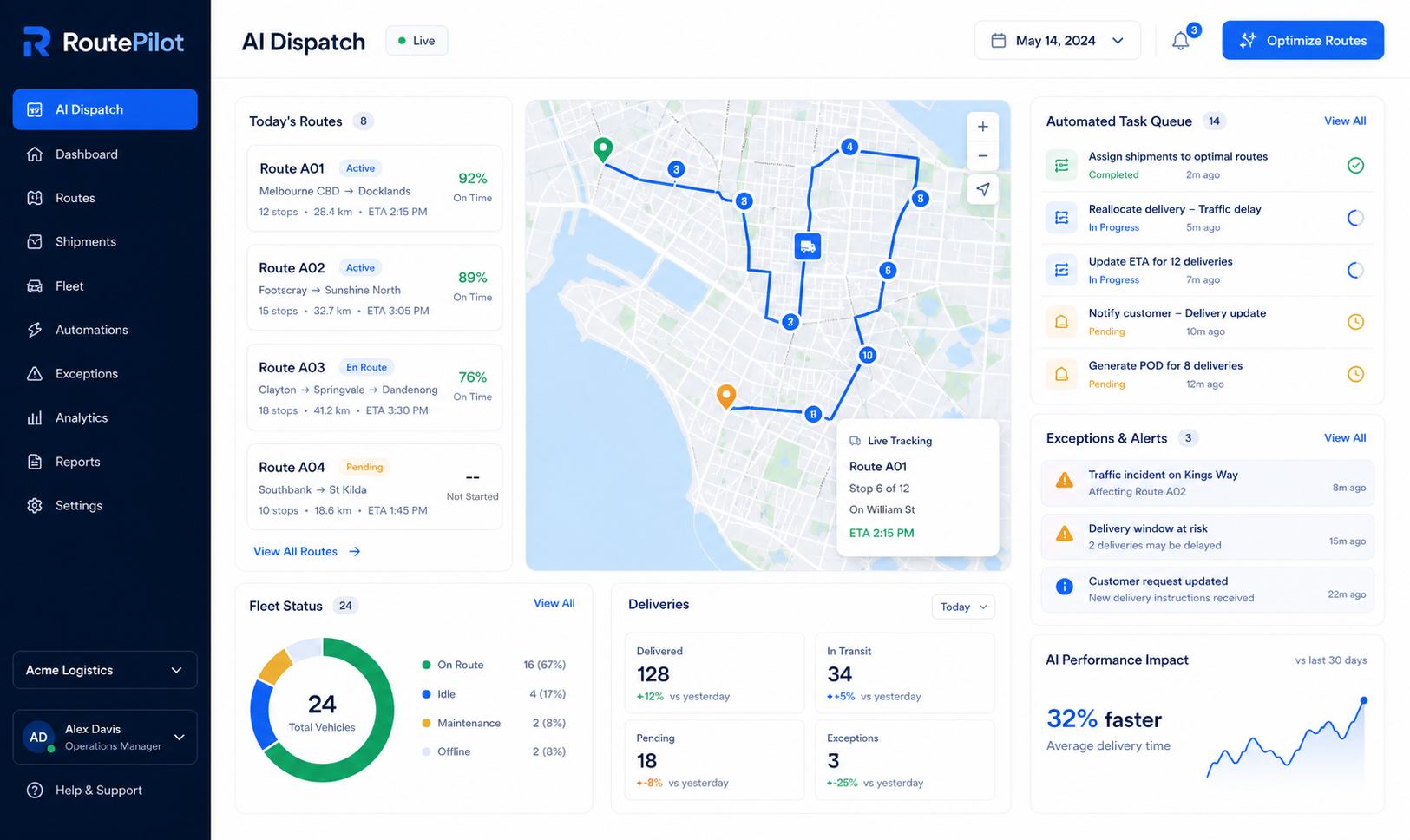Viewport: 1410px width, 840px height.
Task: Open the Route A01 card
Action: [374, 188]
